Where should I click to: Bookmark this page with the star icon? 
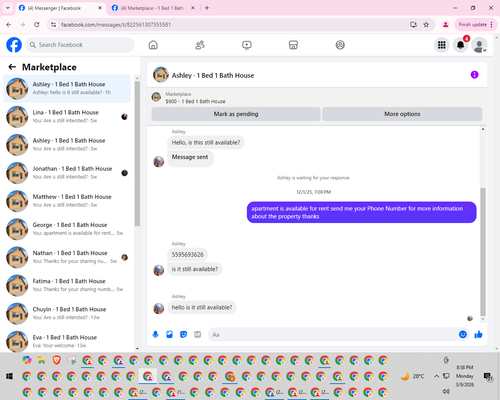tap(426, 25)
